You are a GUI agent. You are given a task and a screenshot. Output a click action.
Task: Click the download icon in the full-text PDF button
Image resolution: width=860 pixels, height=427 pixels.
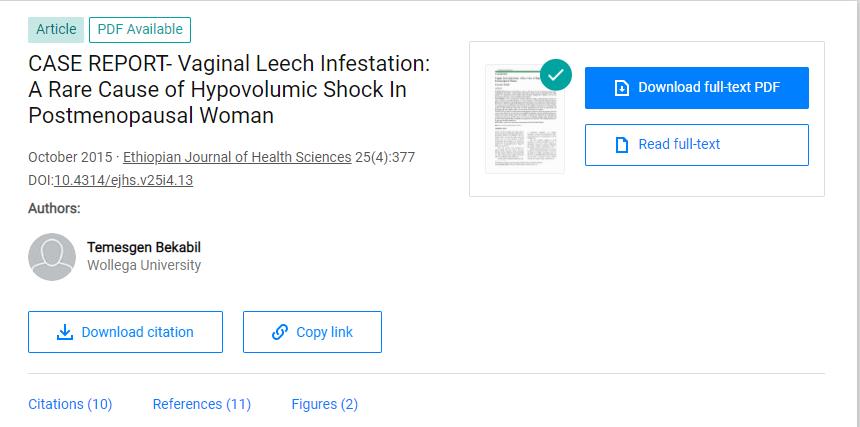click(621, 88)
